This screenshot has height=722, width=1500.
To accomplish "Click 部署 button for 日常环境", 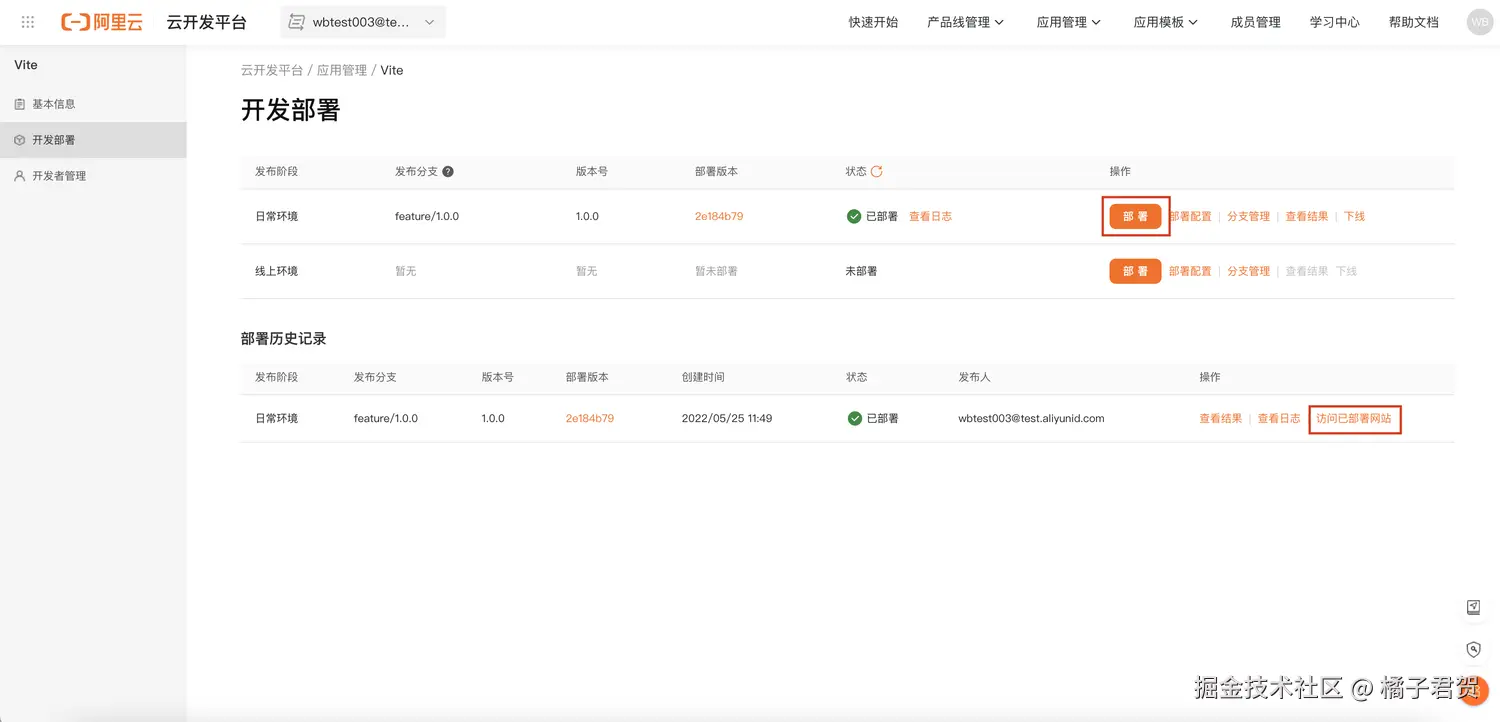I will (x=1135, y=216).
